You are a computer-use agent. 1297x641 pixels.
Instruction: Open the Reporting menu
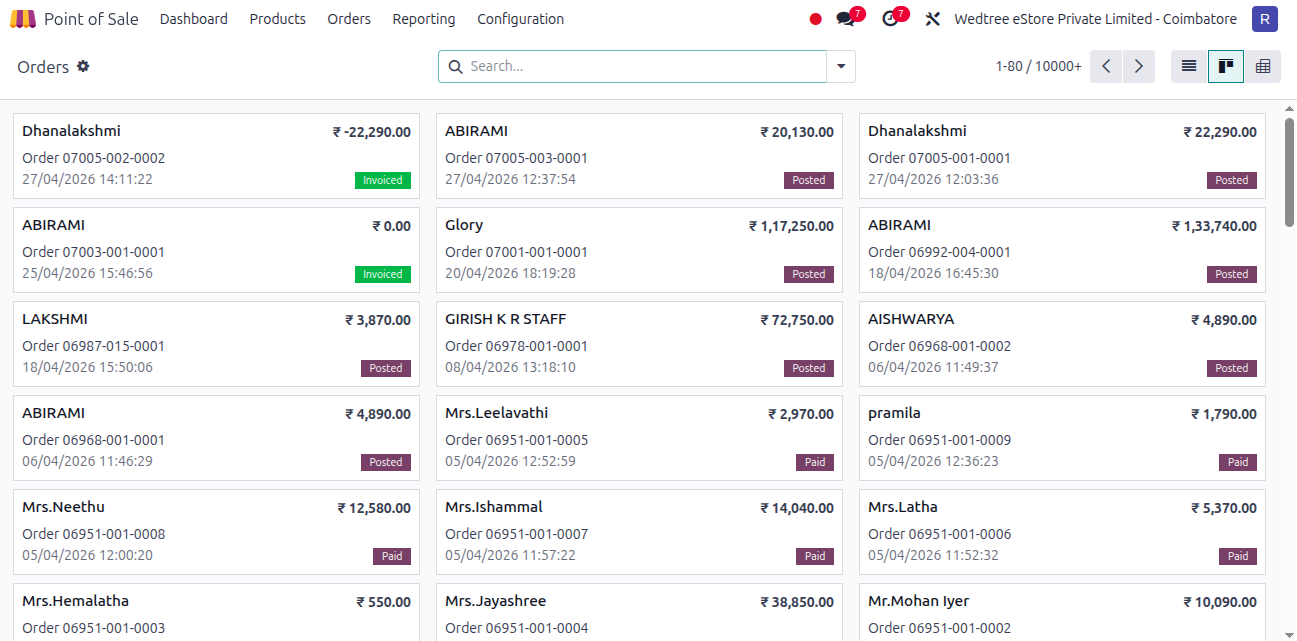(424, 19)
